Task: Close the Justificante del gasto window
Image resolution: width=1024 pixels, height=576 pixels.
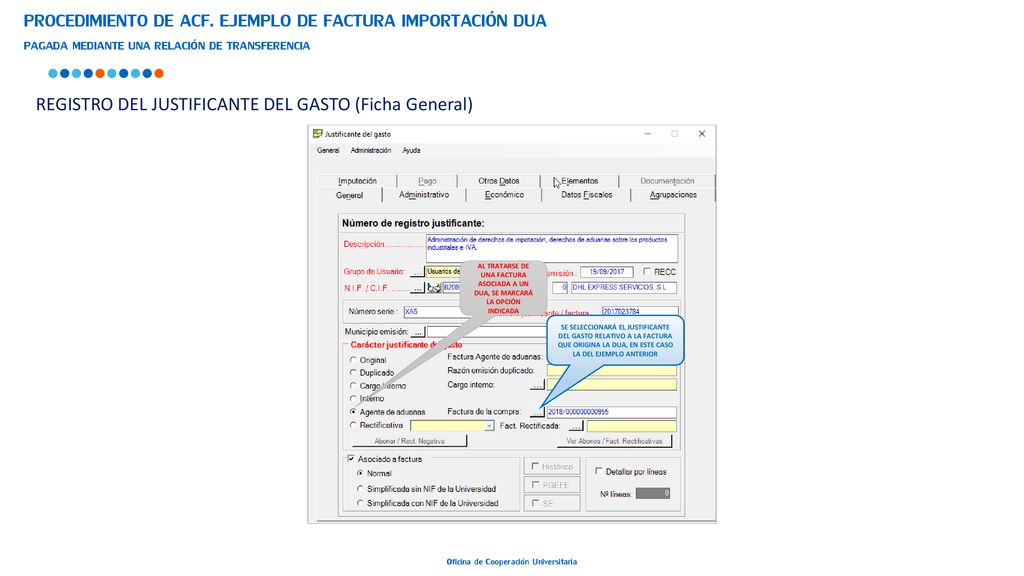Action: point(702,134)
